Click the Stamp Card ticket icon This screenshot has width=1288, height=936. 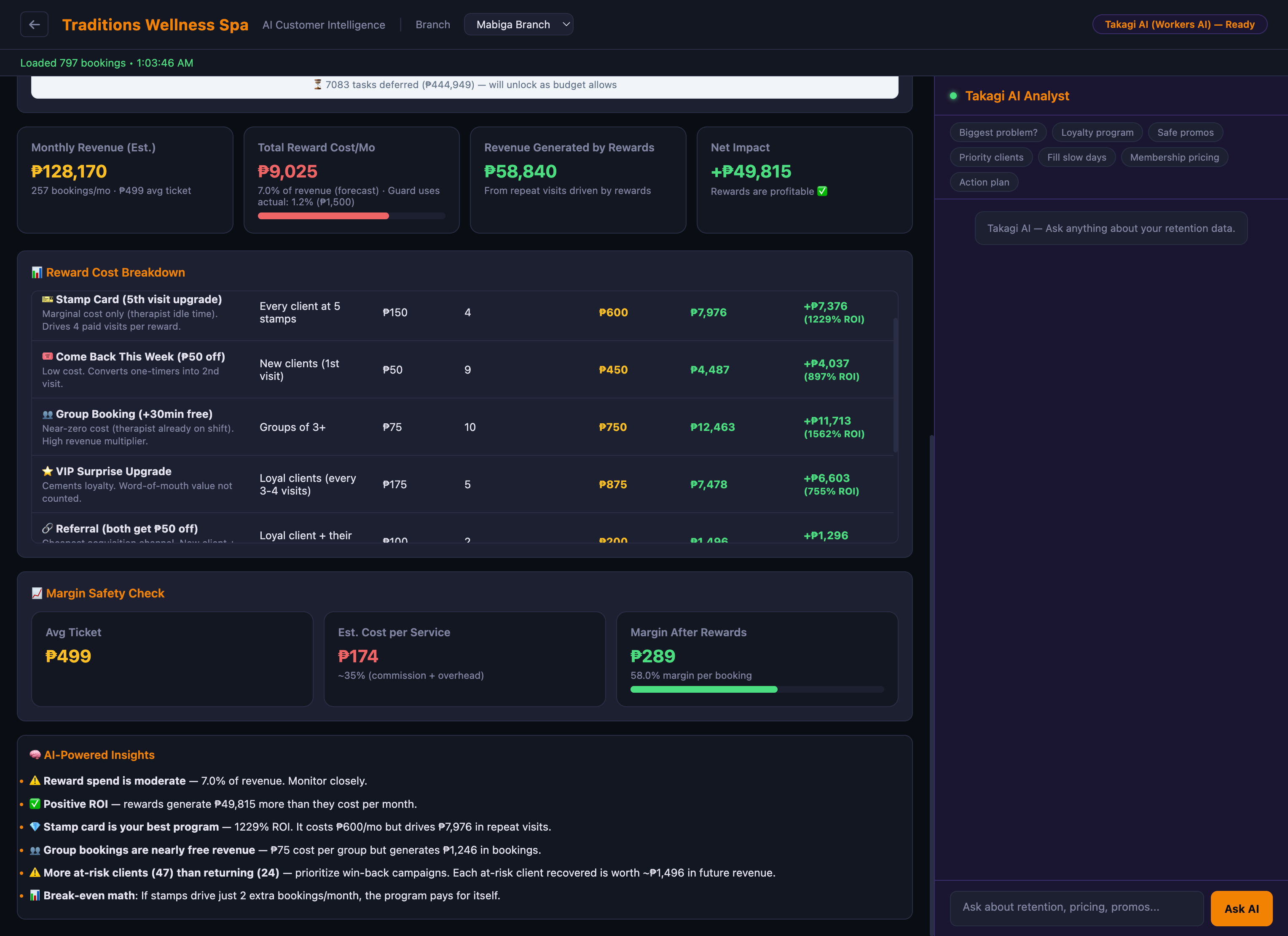tap(48, 299)
